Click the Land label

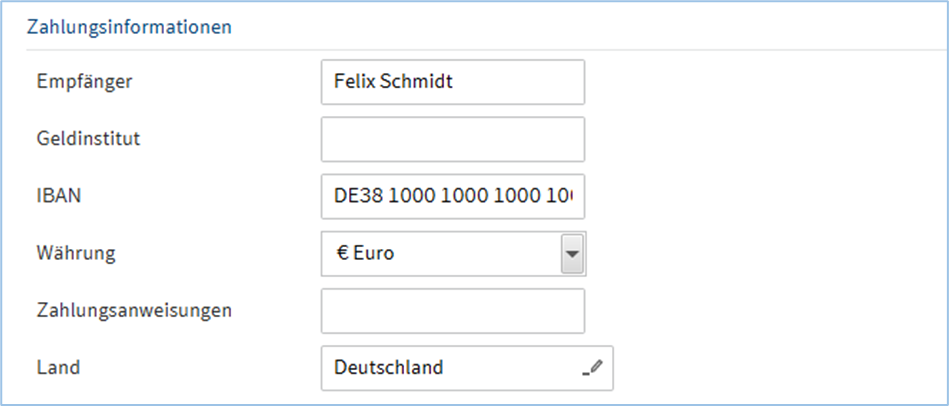57,368
